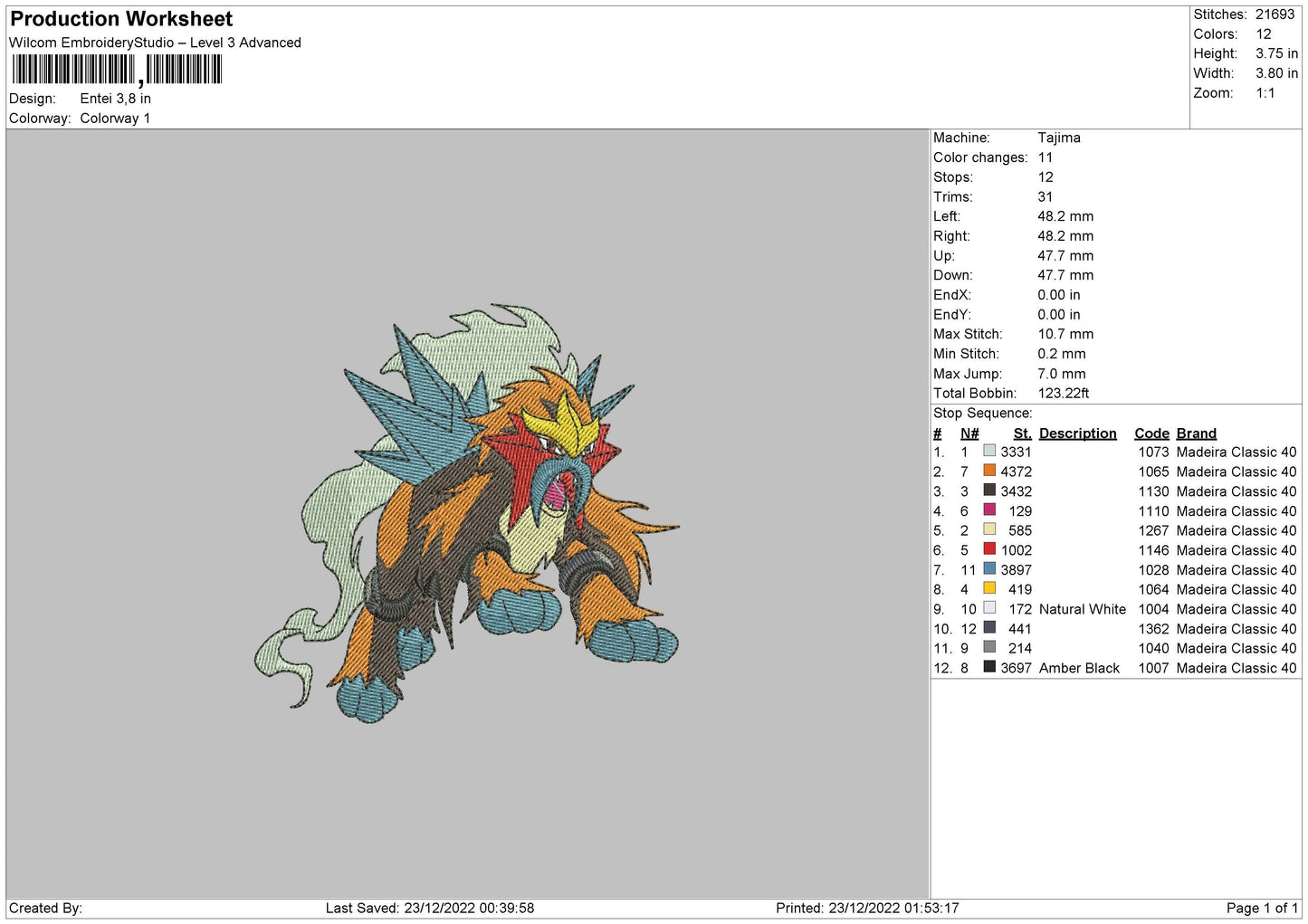The width and height of the screenshot is (1308, 924).
Task: Click the Trims value 31
Action: click(x=1045, y=196)
